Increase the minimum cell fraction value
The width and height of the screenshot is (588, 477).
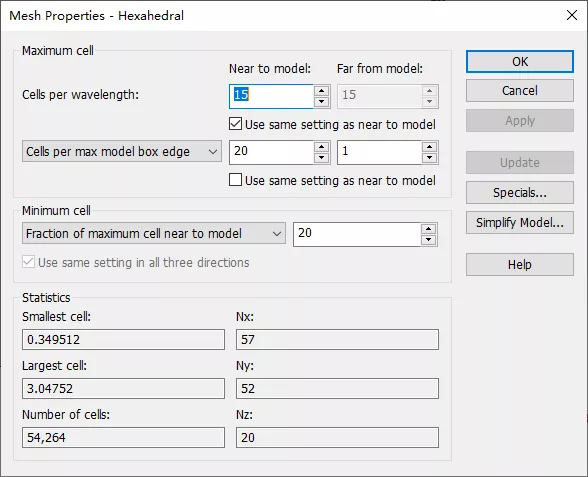point(429,229)
